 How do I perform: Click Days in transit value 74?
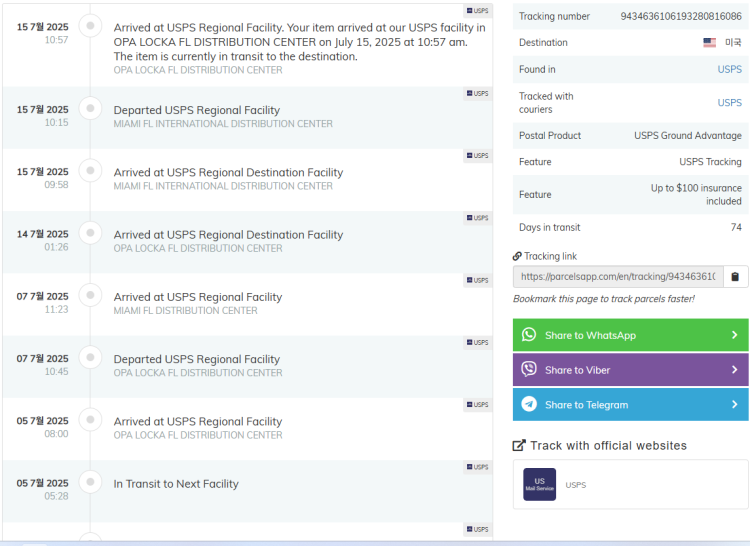pyautogui.click(x=736, y=227)
